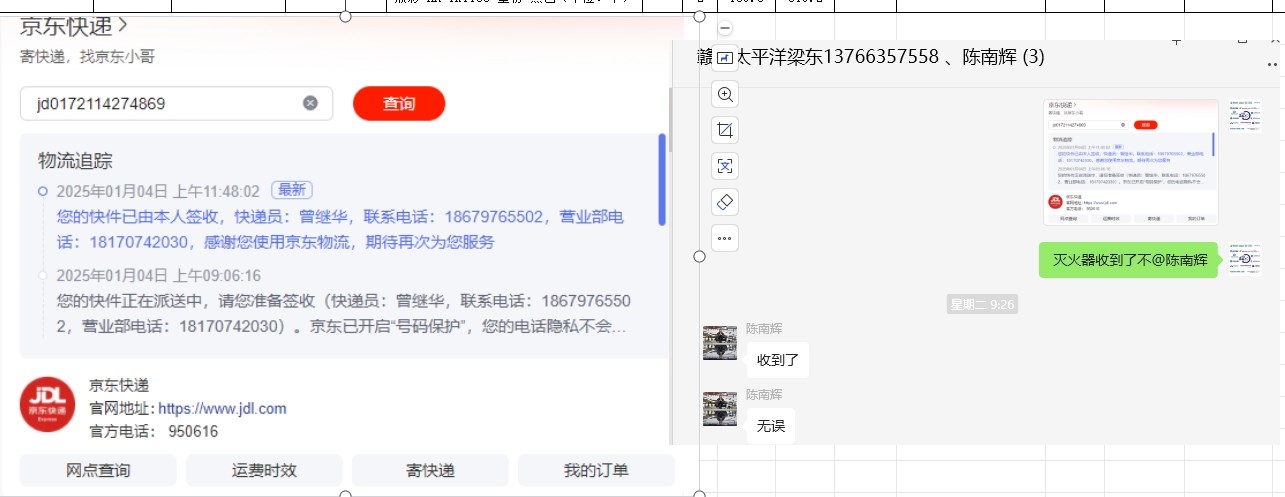The image size is (1285, 497).
Task: Click the picture layout options icon
Action: click(x=725, y=57)
